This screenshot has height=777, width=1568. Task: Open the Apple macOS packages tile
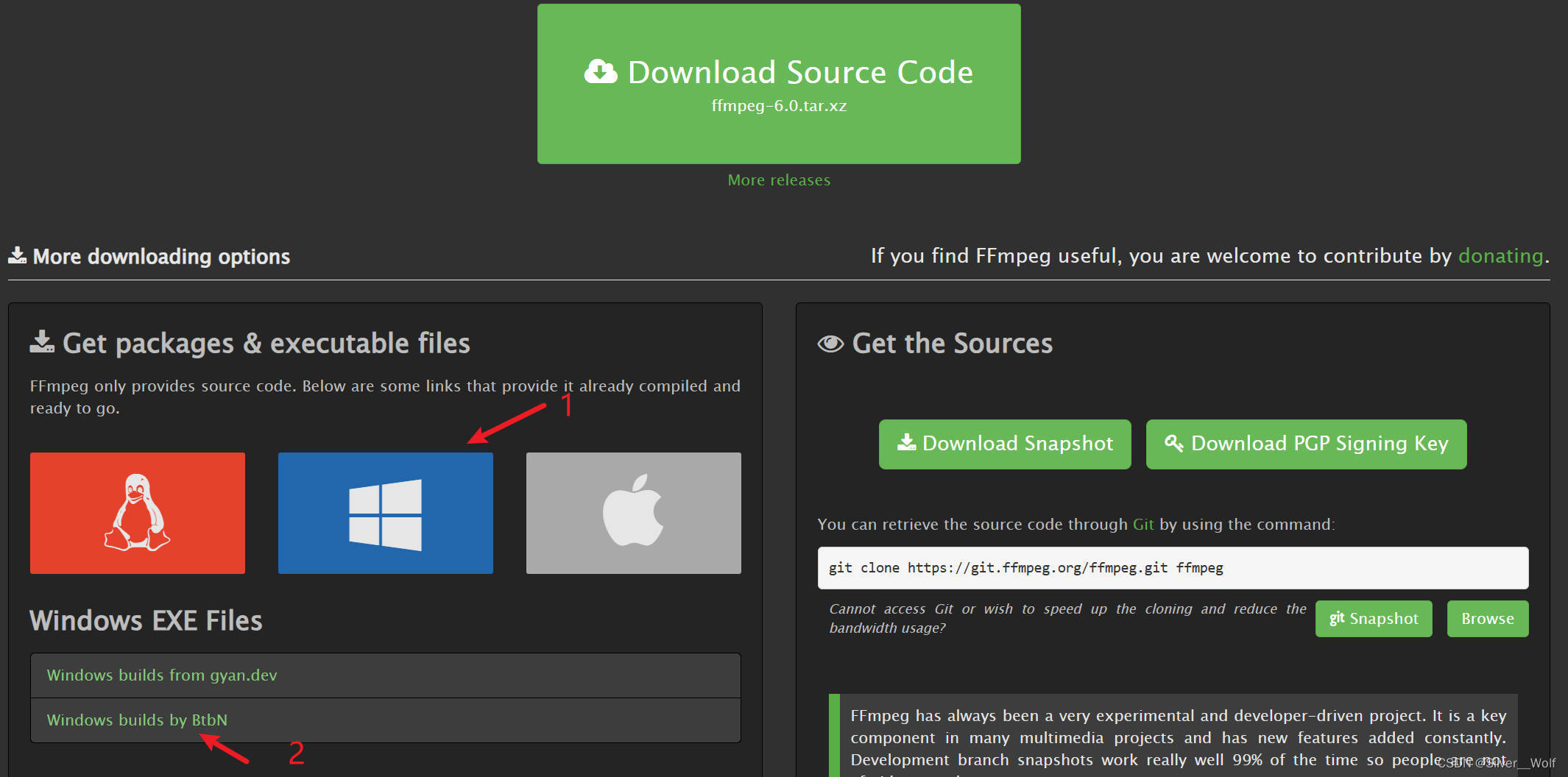pyautogui.click(x=634, y=513)
